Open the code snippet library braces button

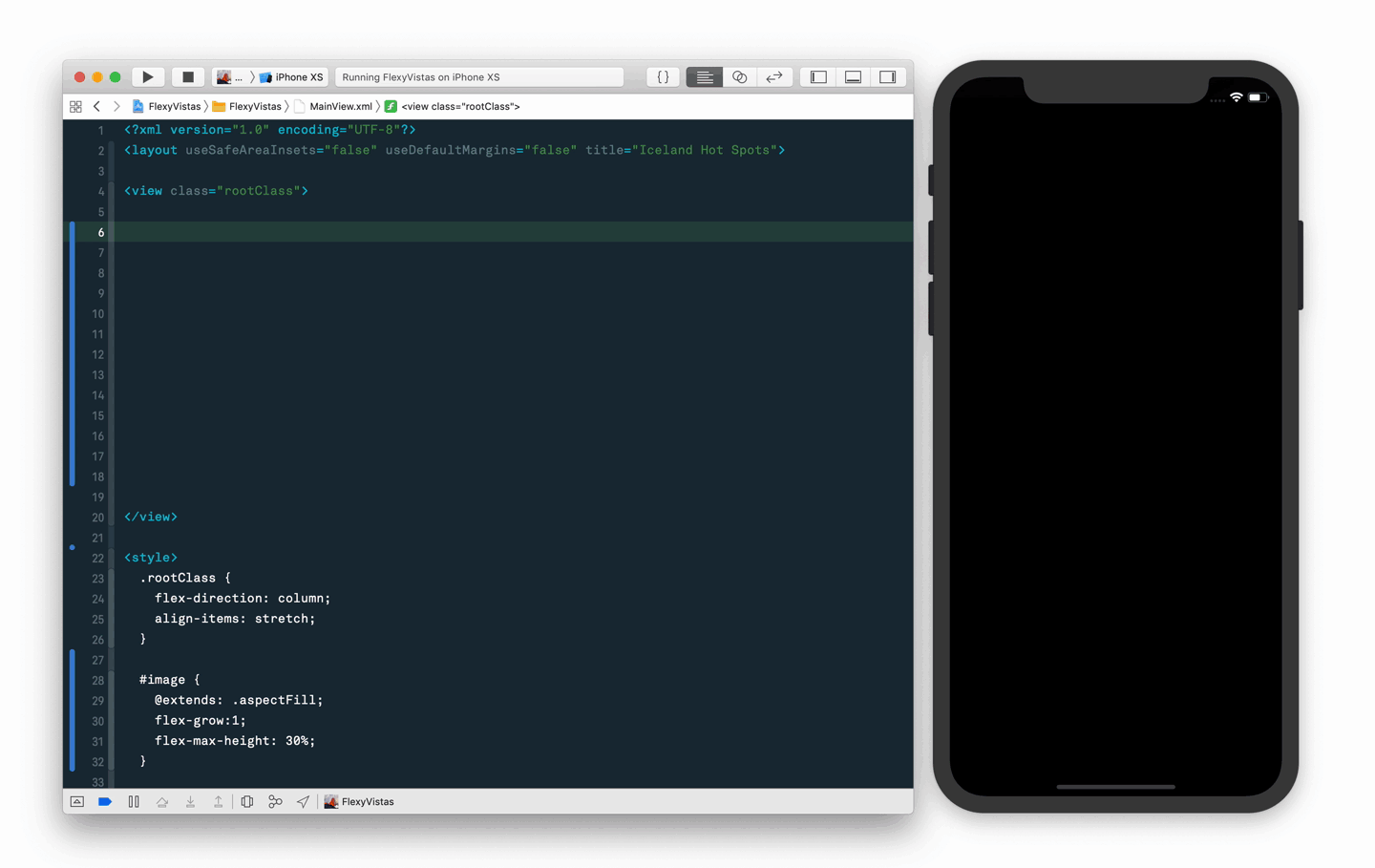[x=663, y=77]
